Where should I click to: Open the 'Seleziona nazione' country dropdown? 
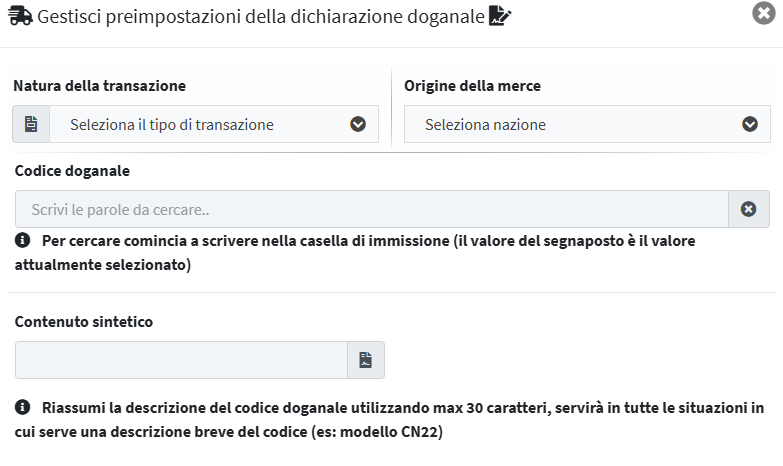pyautogui.click(x=587, y=124)
